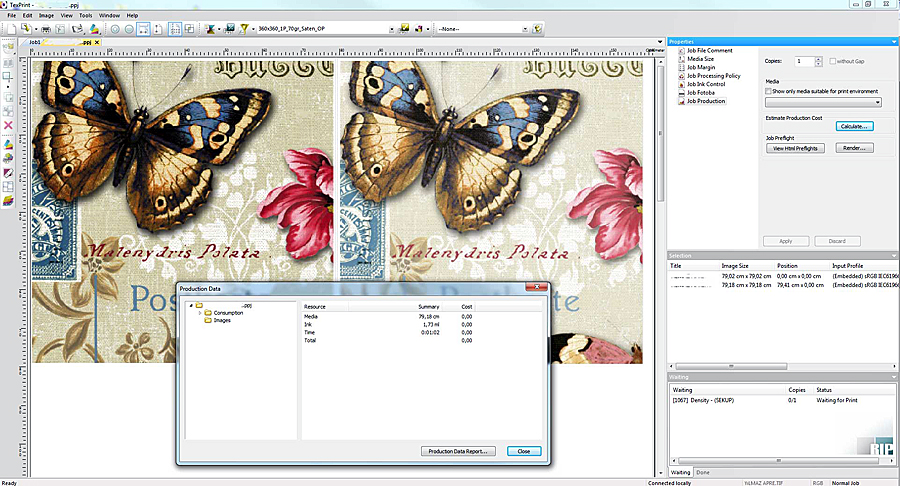Open Job Margin properties
Viewport: 900px width, 486px height.
pyautogui.click(x=701, y=67)
